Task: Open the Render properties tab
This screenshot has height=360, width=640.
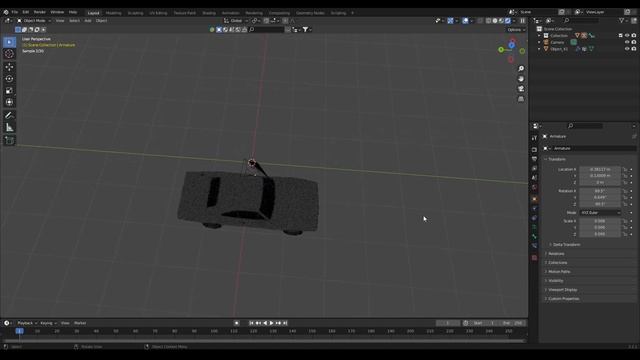Action: (x=534, y=150)
